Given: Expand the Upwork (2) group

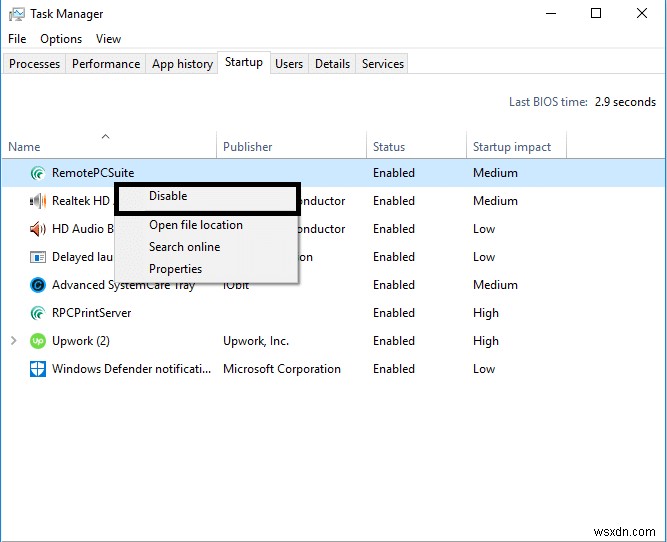Looking at the screenshot, I should coord(13,341).
